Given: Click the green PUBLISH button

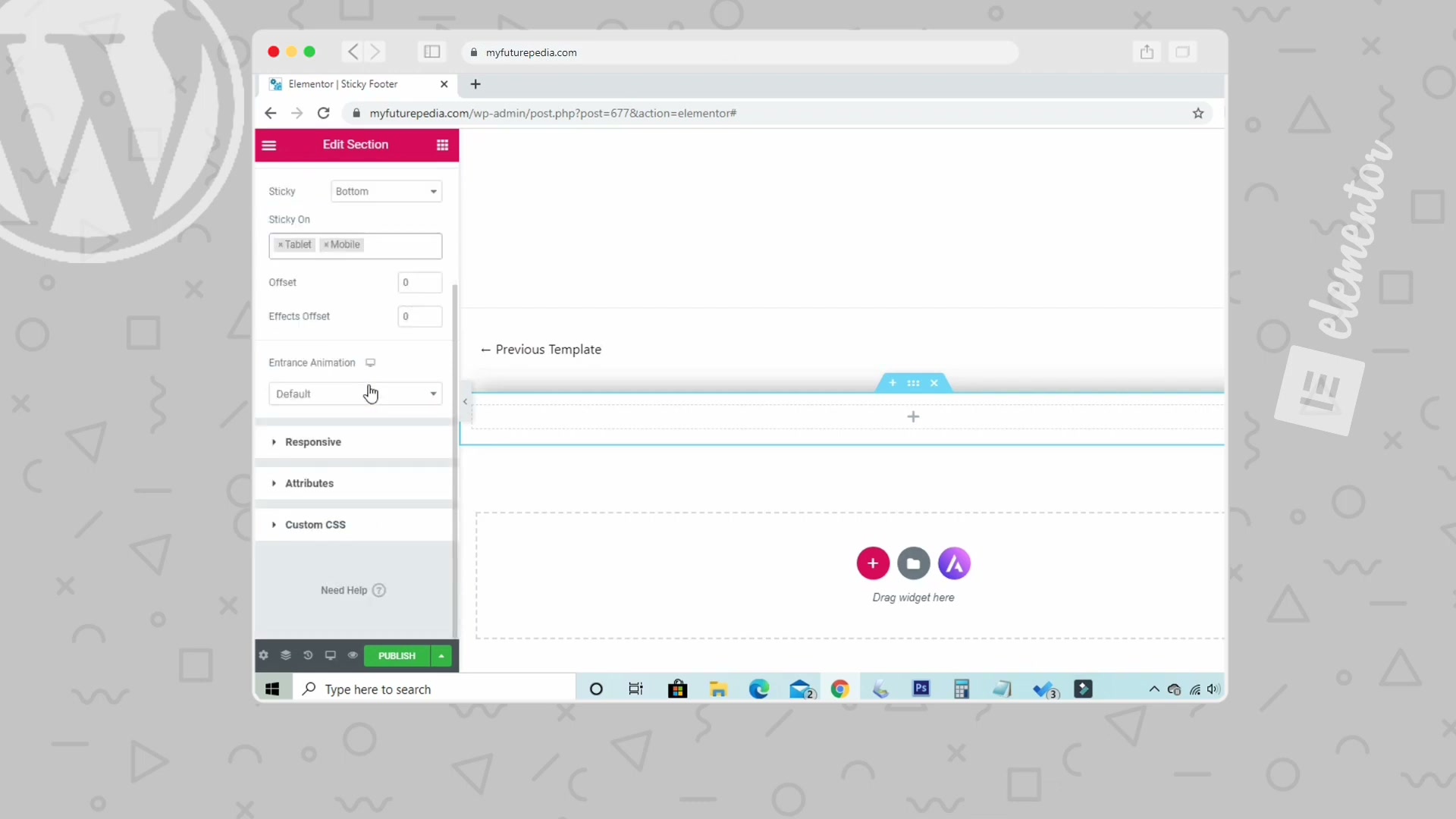Looking at the screenshot, I should (x=397, y=655).
